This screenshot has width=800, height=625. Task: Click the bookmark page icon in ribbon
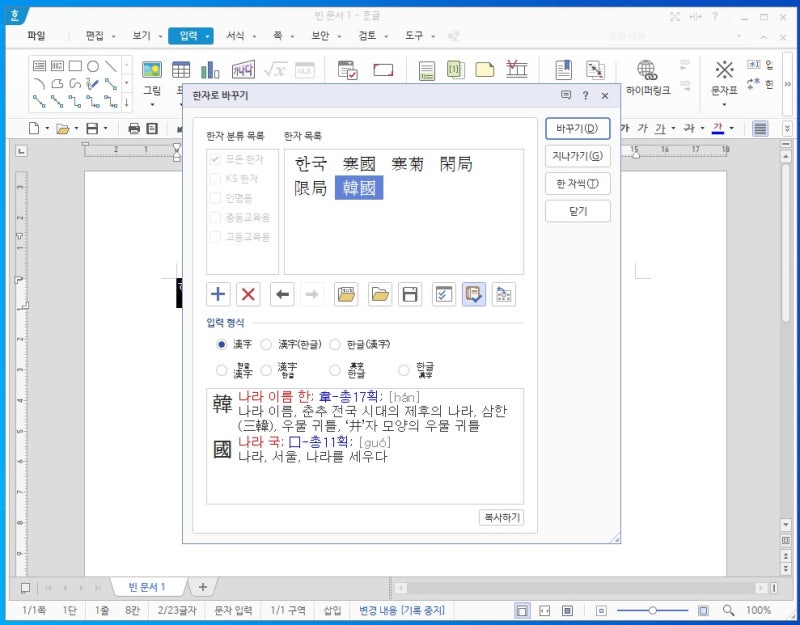pos(563,70)
